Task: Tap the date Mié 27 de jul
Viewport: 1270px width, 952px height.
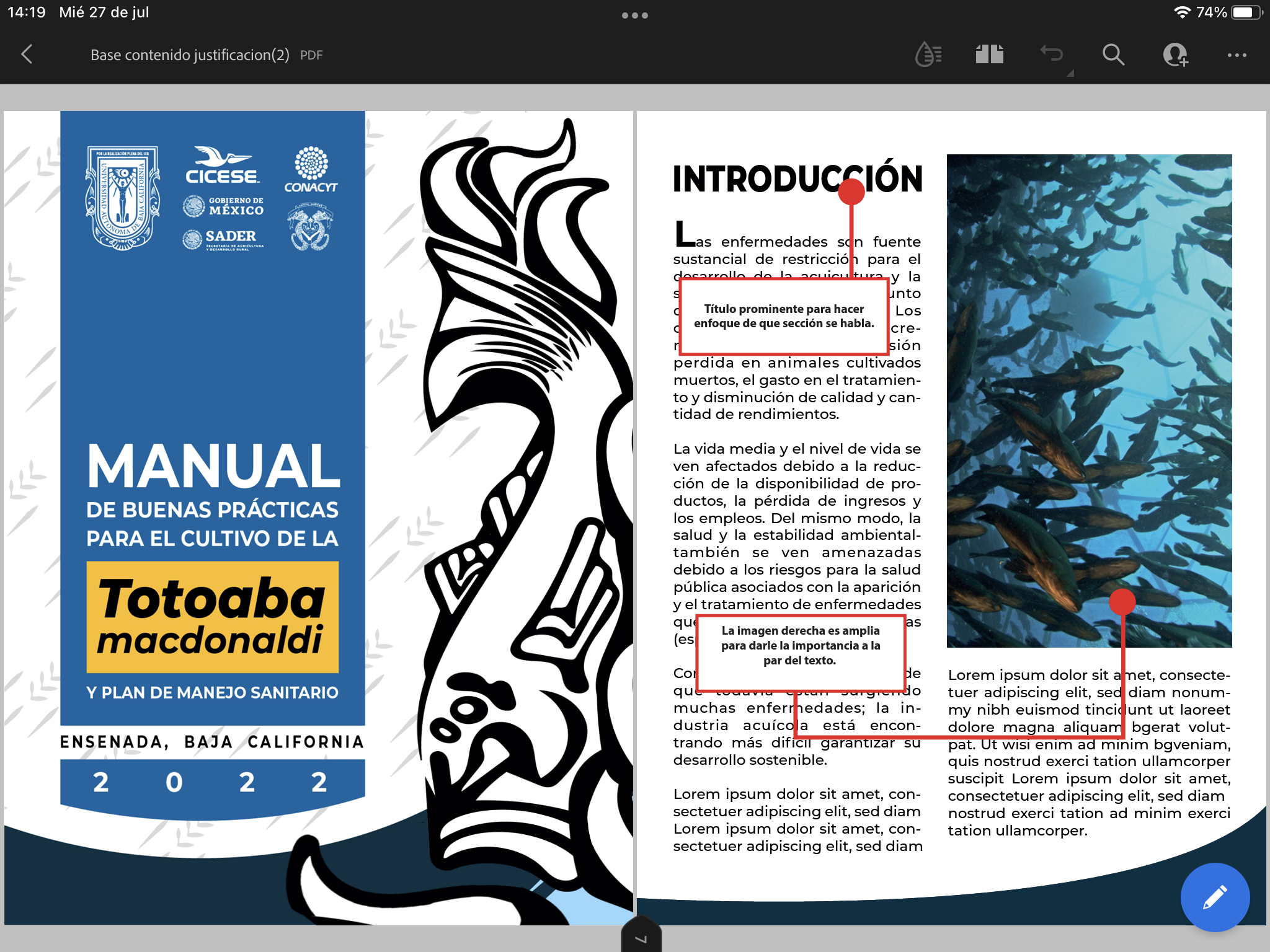Action: click(104, 12)
